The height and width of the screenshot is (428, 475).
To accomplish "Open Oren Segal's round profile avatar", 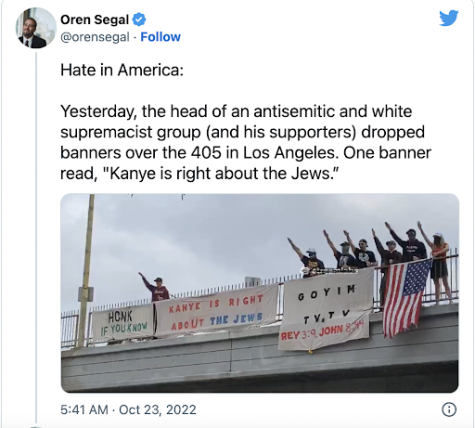I will tap(36, 28).
